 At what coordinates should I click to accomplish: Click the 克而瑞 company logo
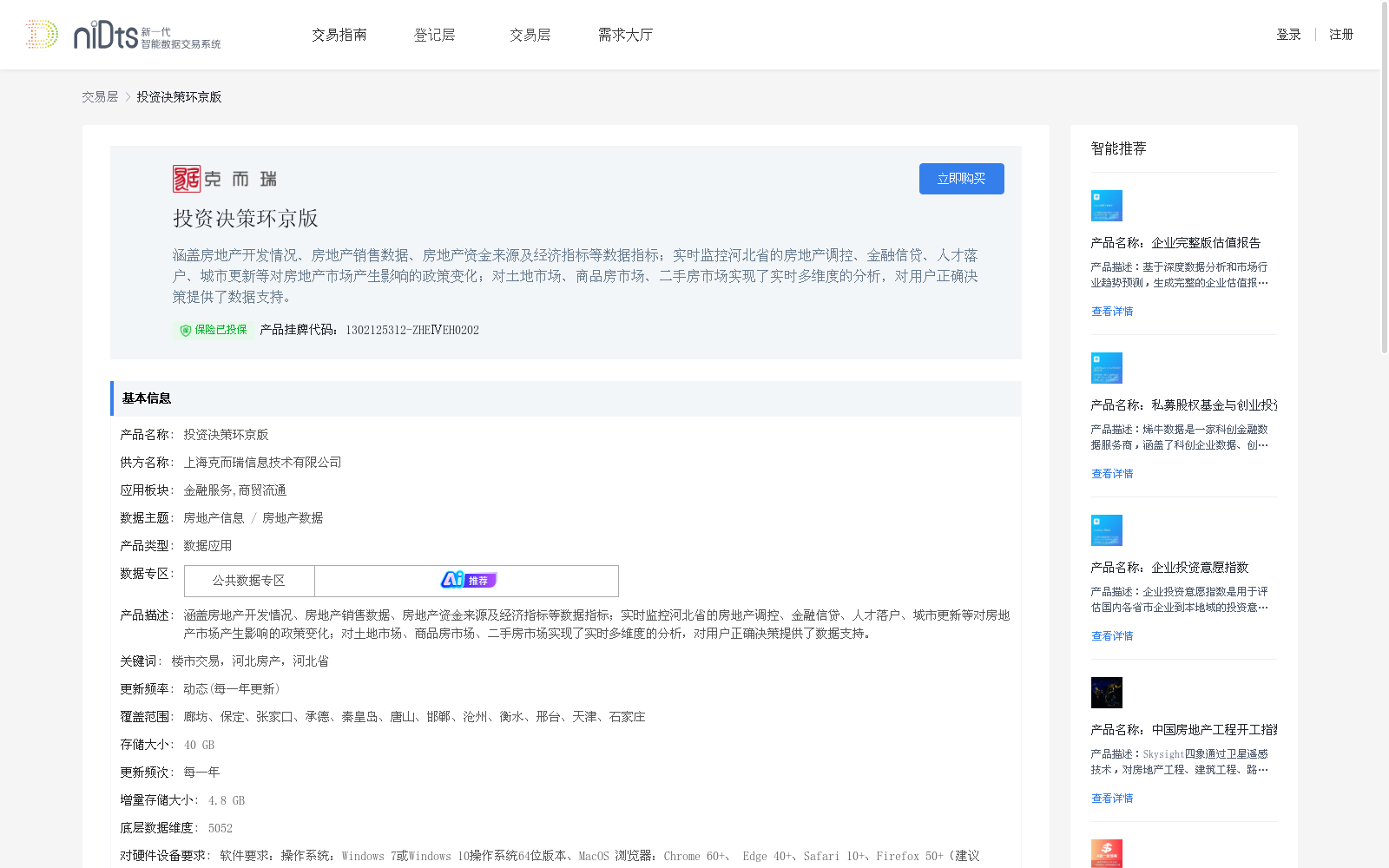pyautogui.click(x=225, y=179)
